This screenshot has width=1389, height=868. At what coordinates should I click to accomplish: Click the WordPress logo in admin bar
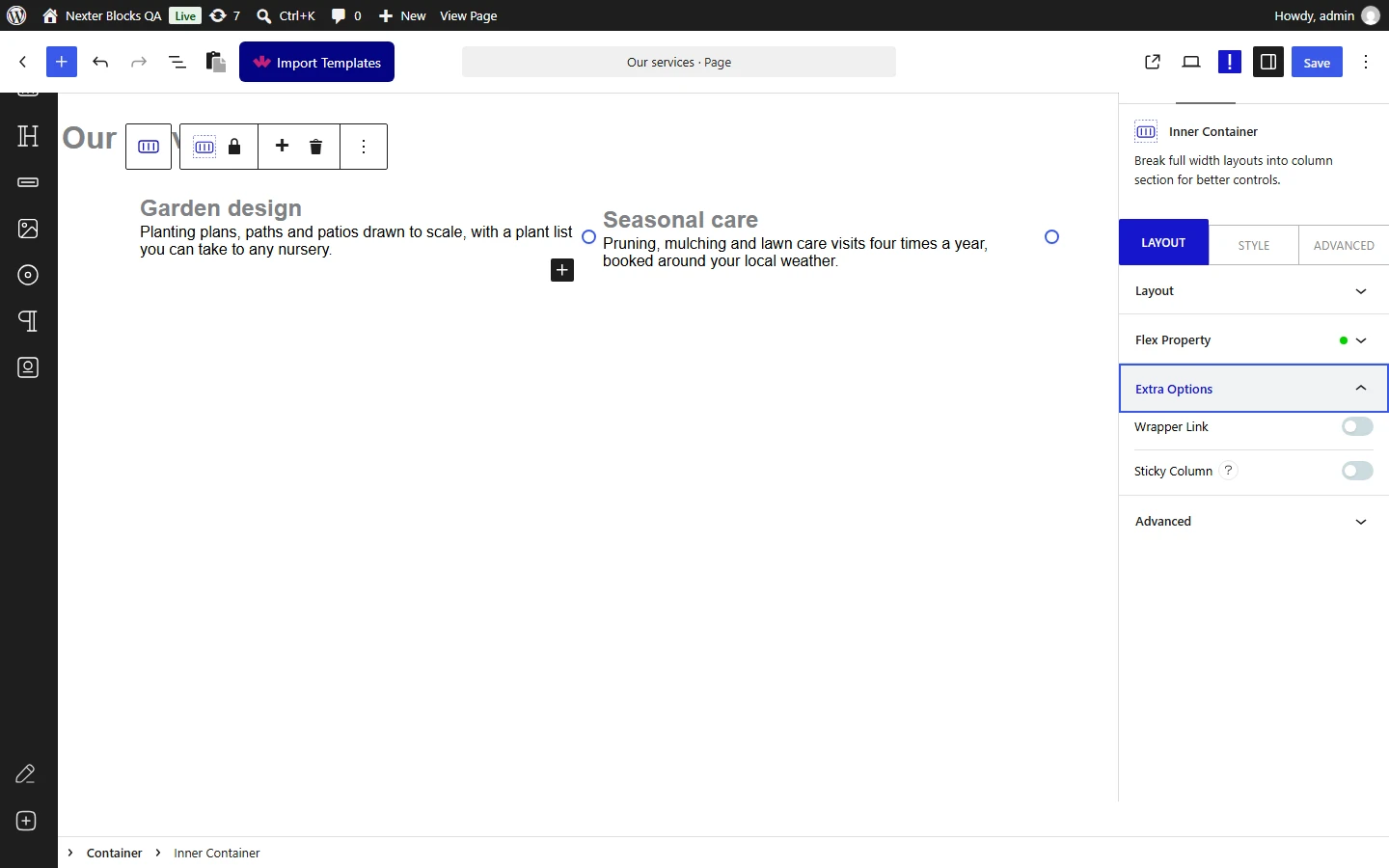pyautogui.click(x=16, y=15)
